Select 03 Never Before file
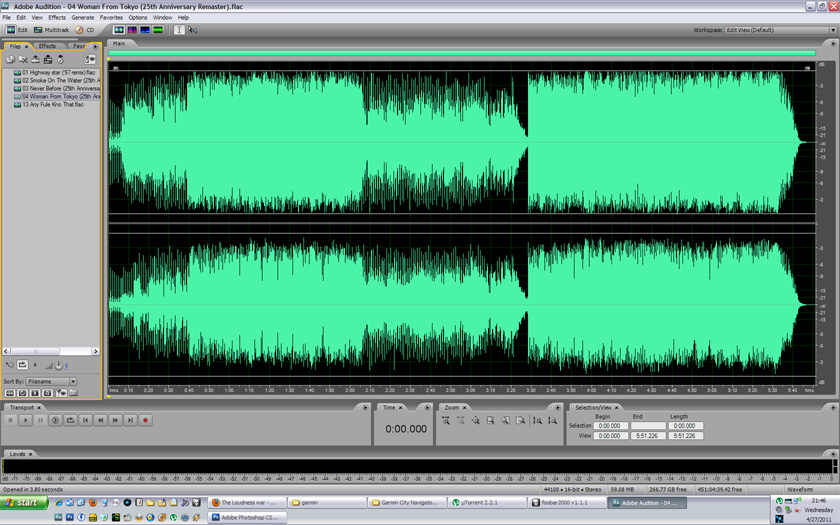 pos(55,88)
